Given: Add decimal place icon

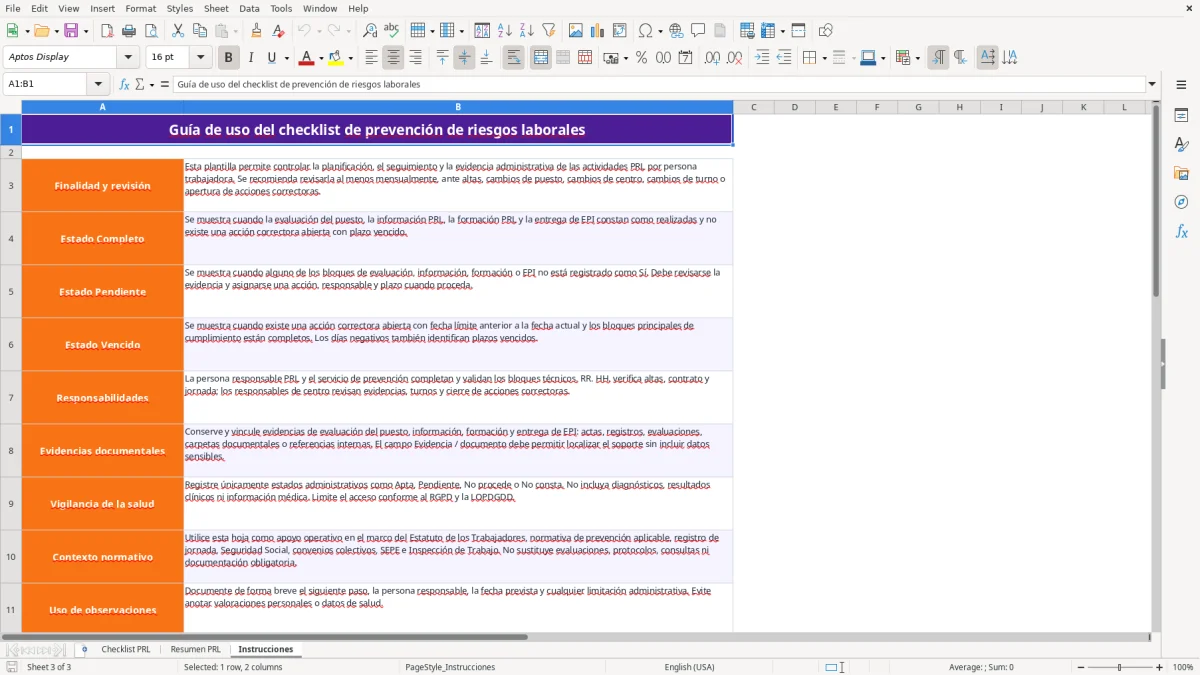Looking at the screenshot, I should point(713,58).
